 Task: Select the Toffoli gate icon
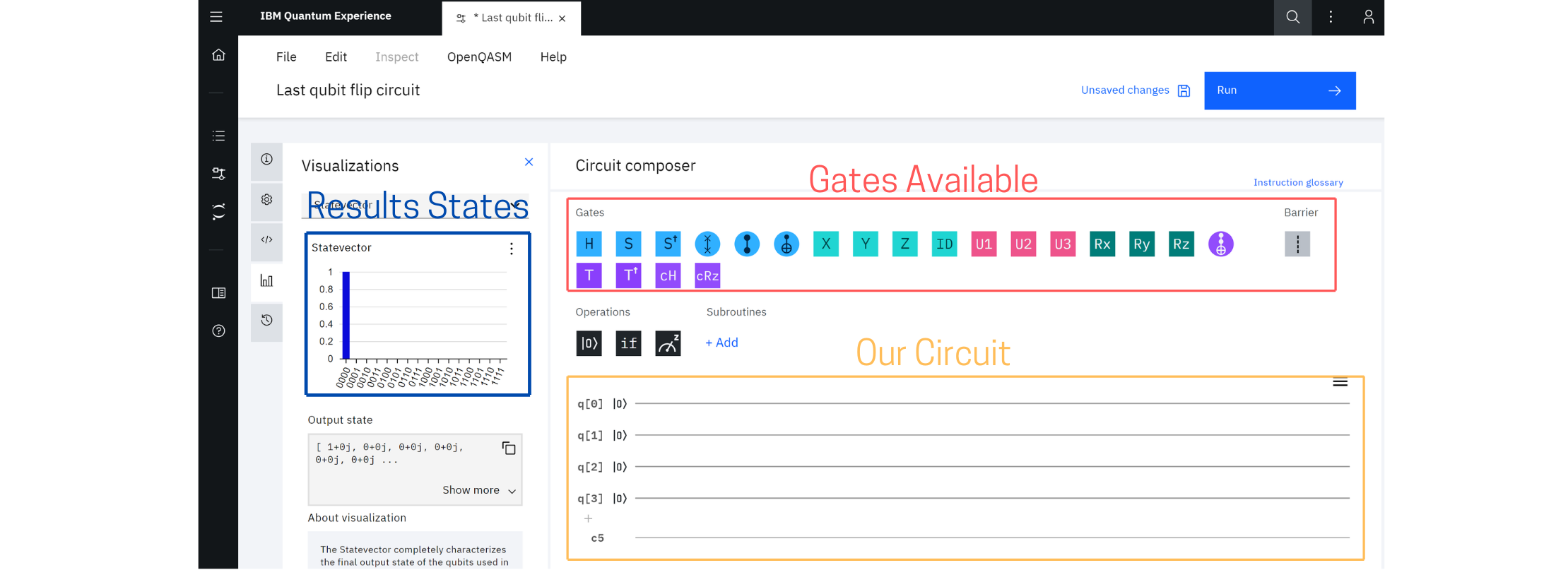click(x=1220, y=244)
